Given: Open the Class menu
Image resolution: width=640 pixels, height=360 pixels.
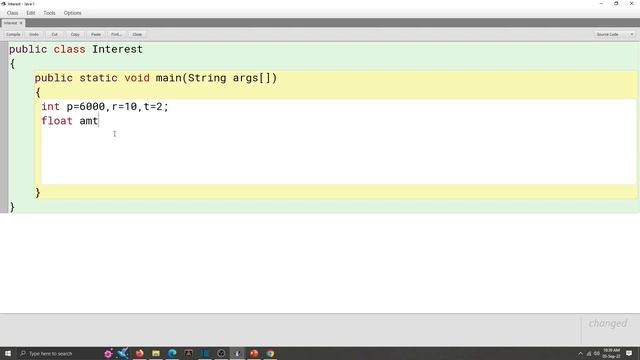Looking at the screenshot, I should point(12,13).
